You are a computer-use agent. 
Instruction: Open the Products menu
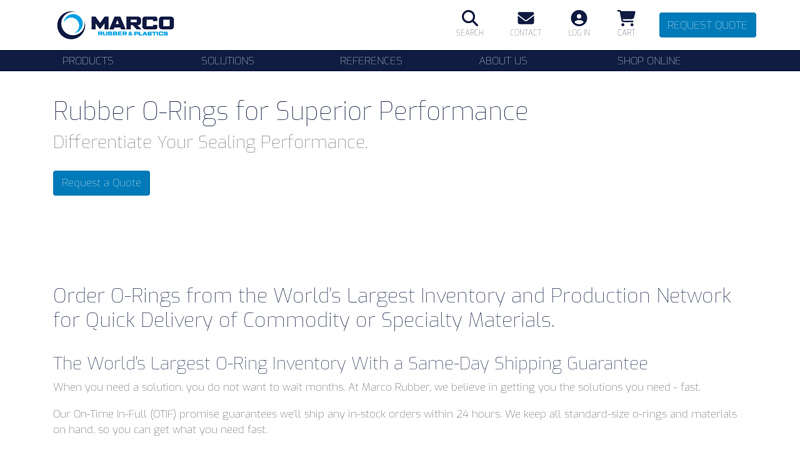(x=88, y=61)
